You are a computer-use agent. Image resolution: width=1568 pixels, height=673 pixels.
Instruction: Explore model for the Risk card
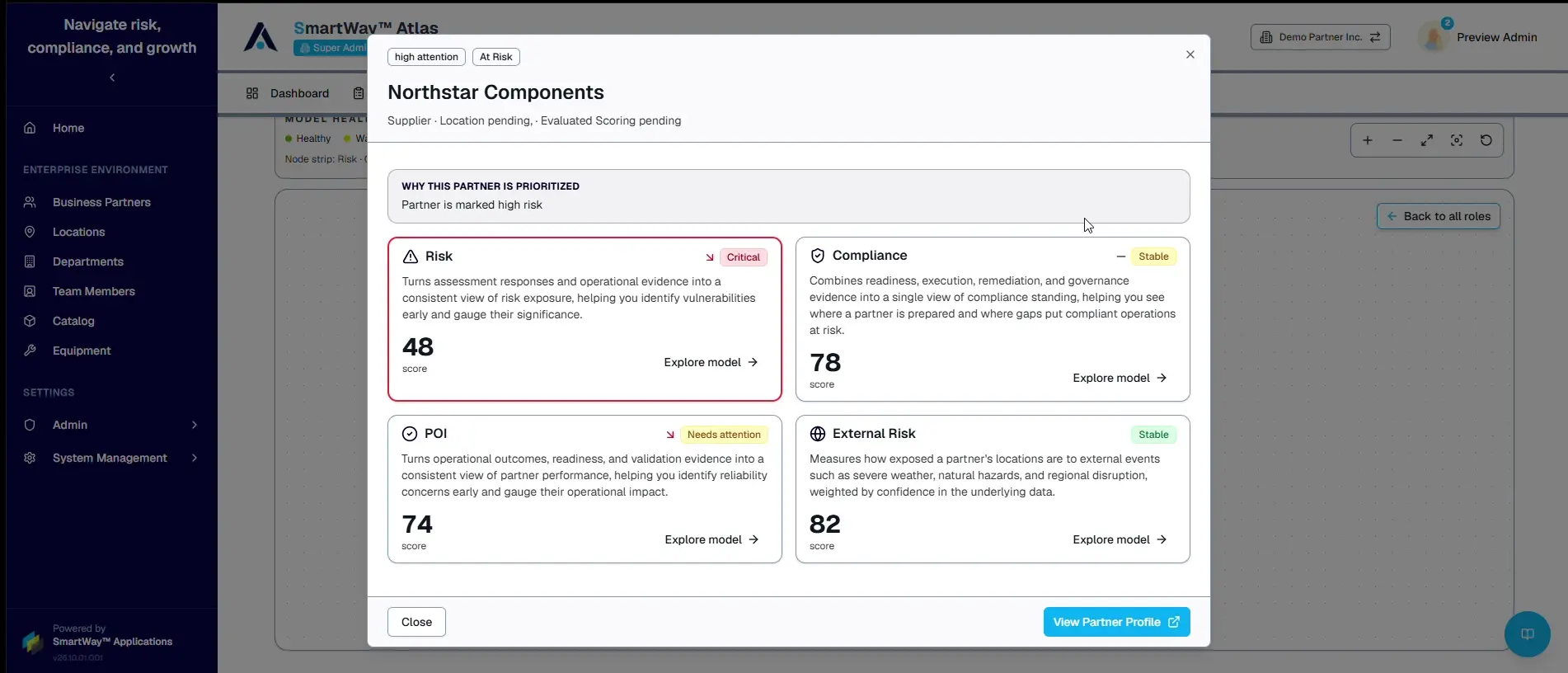711,362
